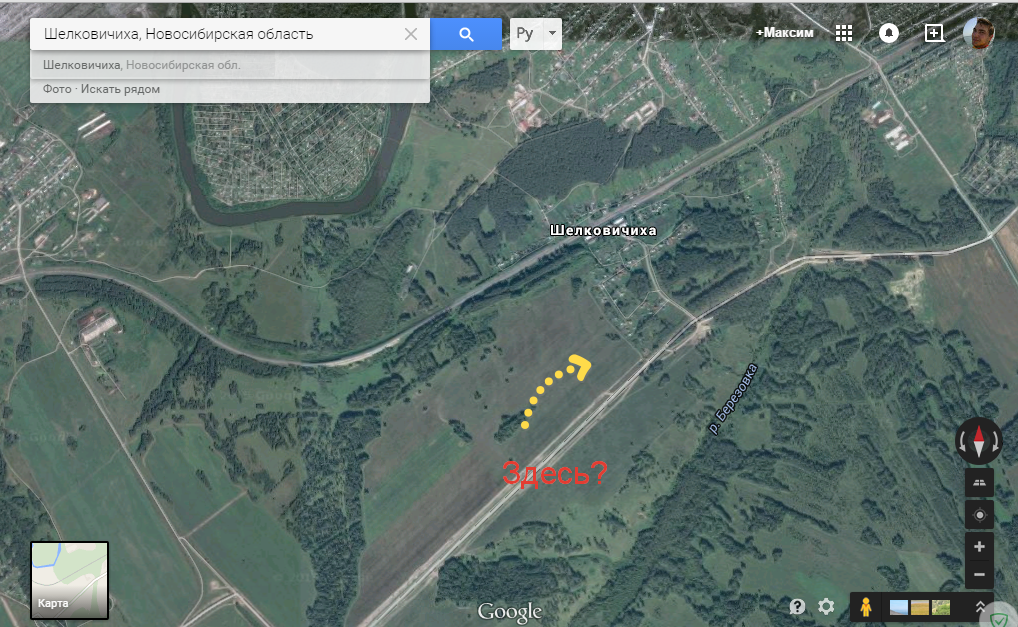Open the help question mark

[797, 606]
